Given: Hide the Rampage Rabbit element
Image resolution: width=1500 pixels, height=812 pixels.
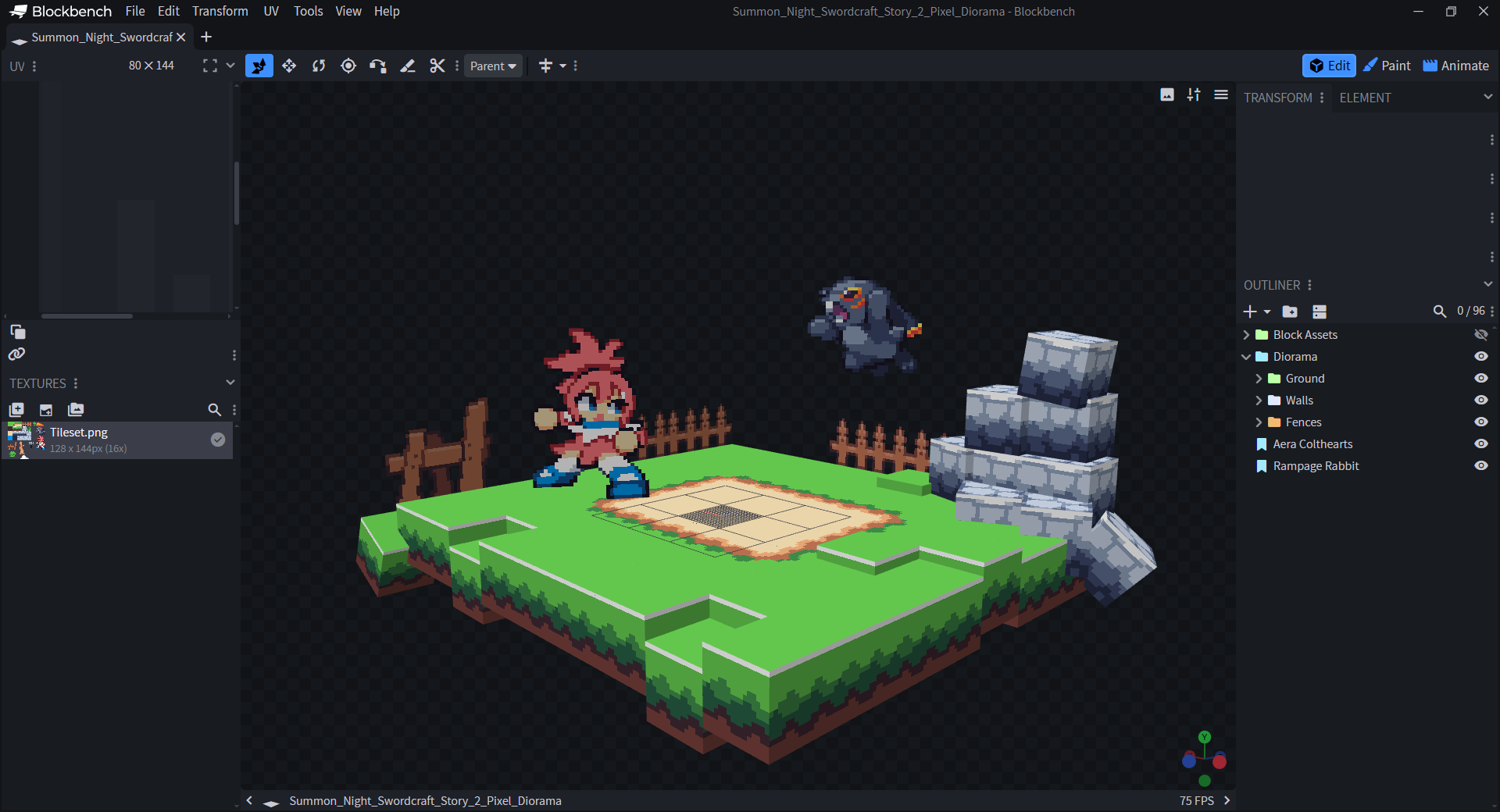Looking at the screenshot, I should tap(1480, 465).
